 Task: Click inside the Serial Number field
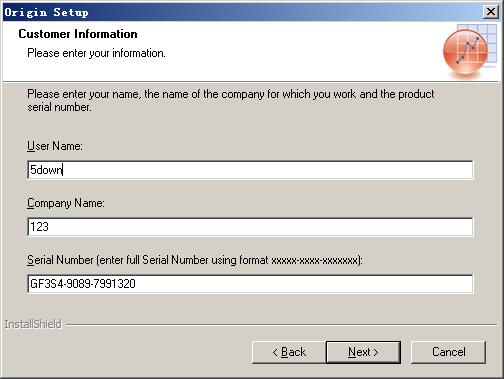[x=250, y=284]
